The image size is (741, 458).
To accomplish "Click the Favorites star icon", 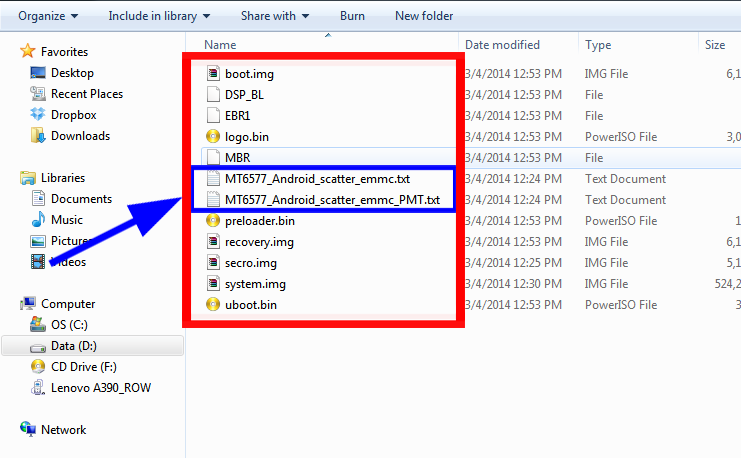I will [x=28, y=51].
